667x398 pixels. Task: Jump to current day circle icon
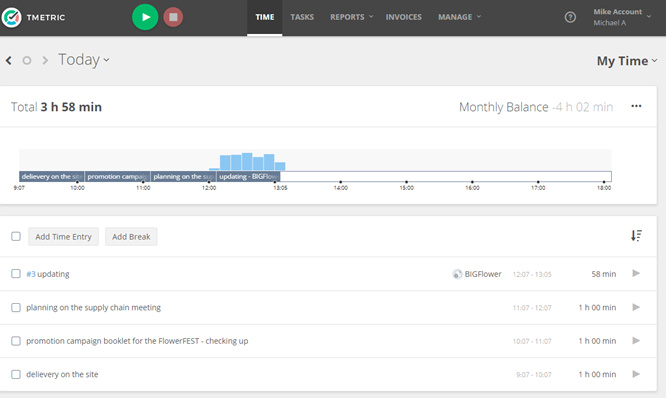27,60
